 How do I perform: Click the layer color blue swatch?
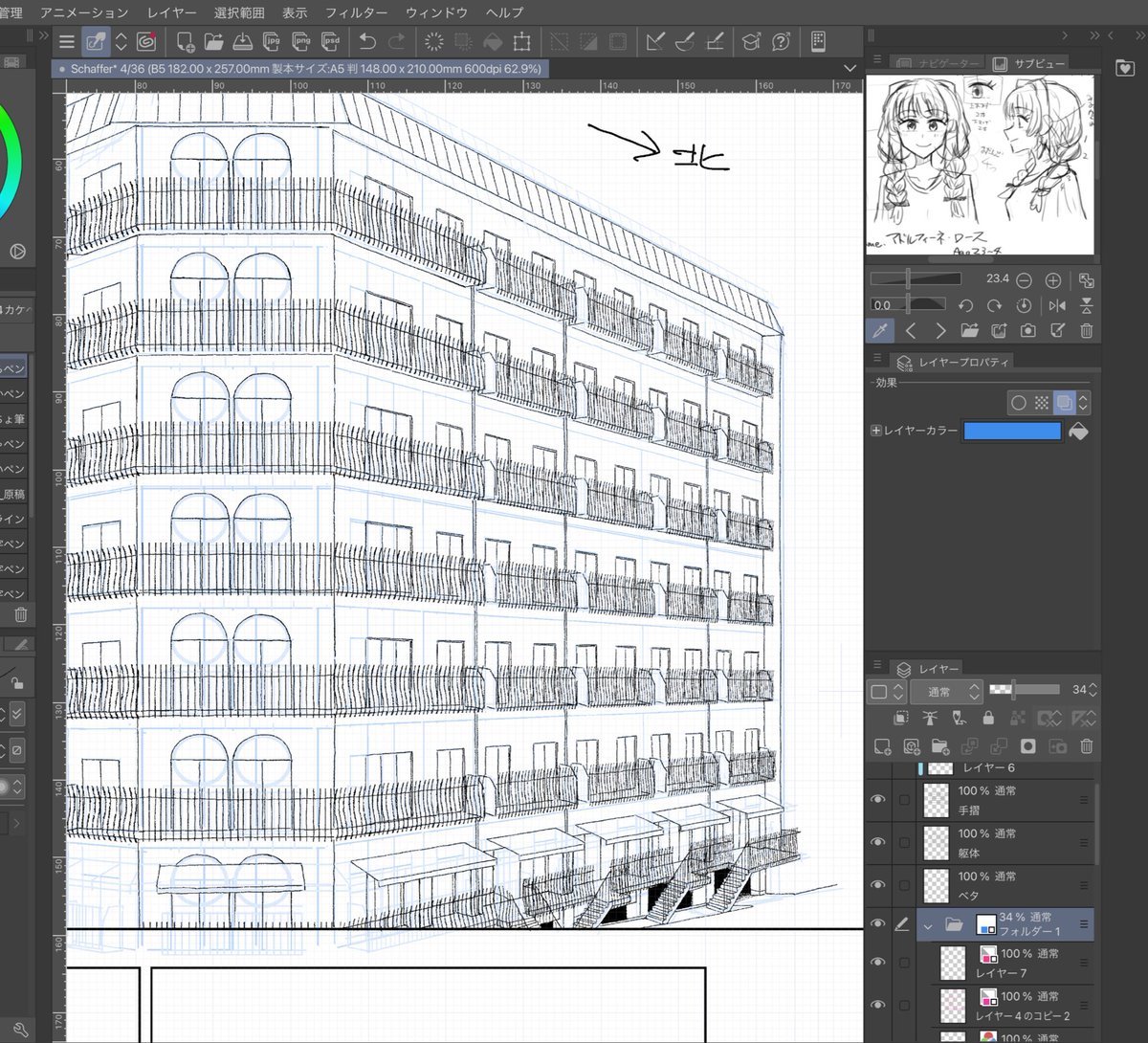click(x=1012, y=432)
